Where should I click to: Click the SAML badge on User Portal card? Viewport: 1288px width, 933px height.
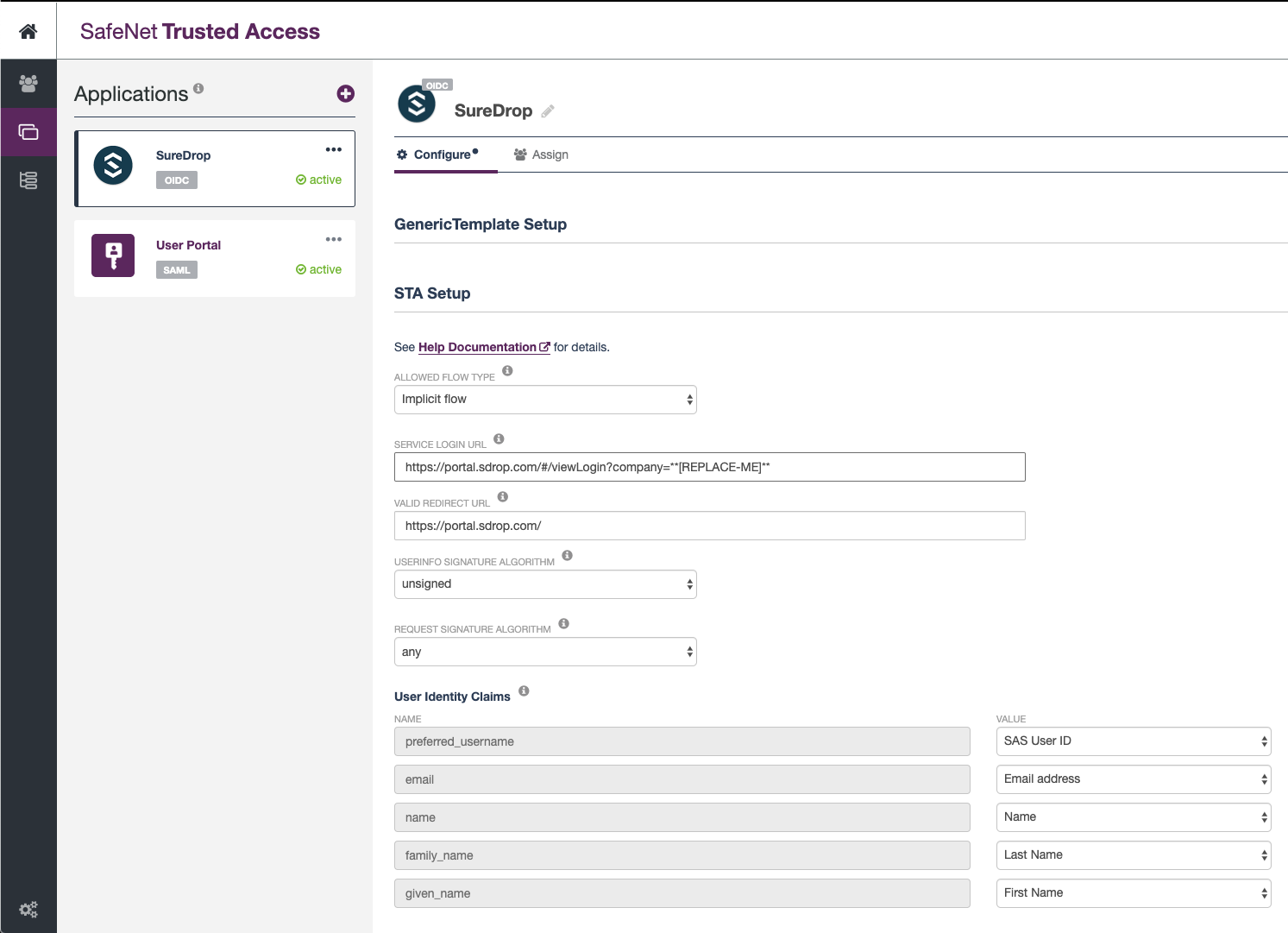(x=177, y=270)
